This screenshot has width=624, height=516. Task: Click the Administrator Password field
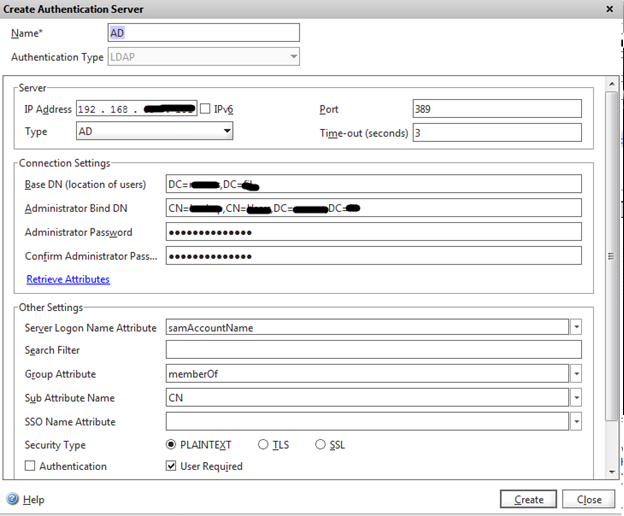click(x=374, y=232)
